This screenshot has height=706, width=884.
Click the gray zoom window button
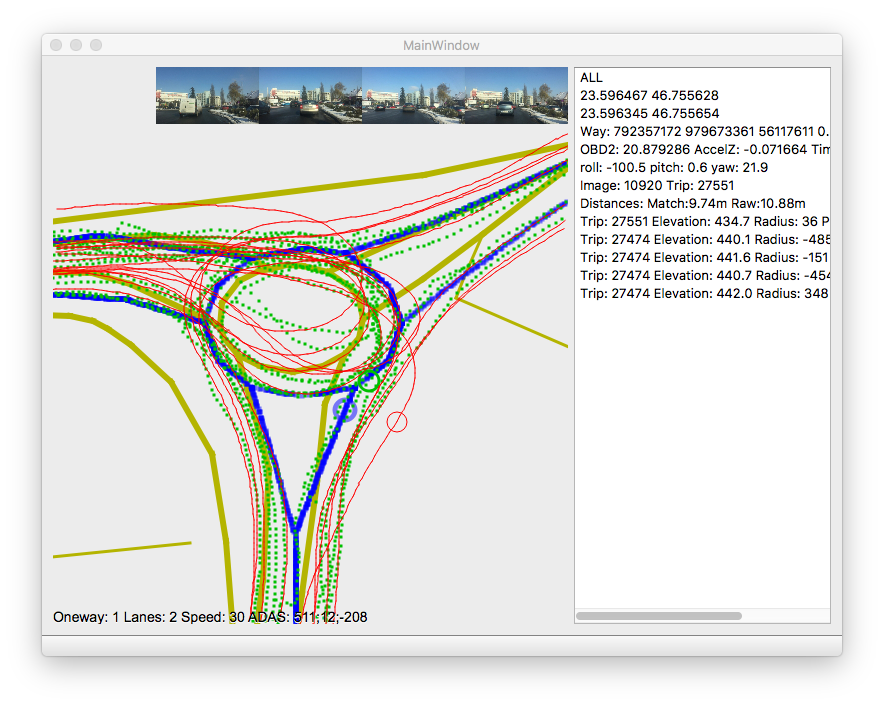(x=96, y=45)
